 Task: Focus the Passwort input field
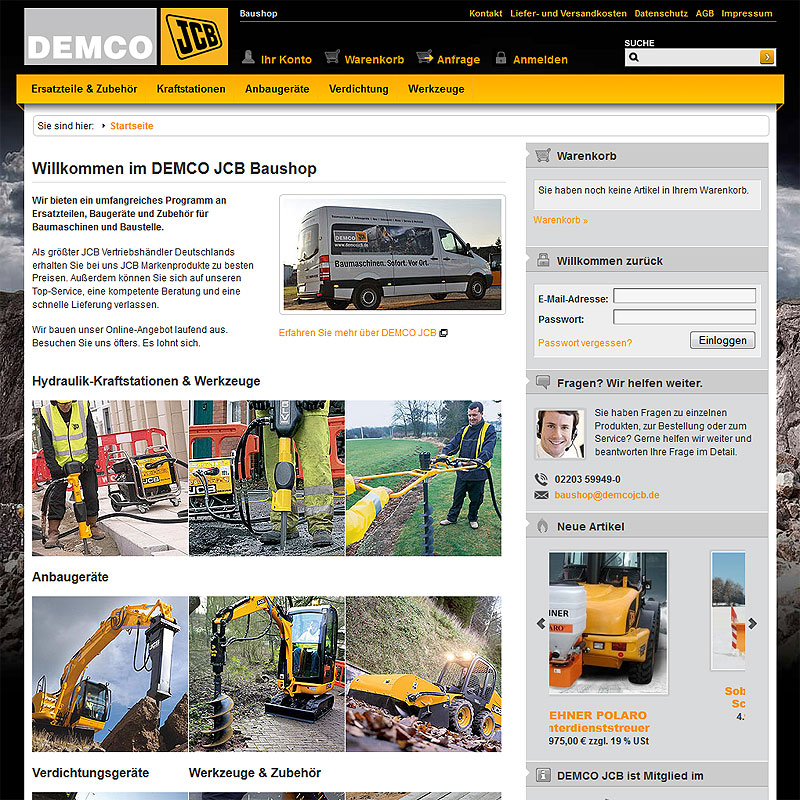tap(684, 317)
